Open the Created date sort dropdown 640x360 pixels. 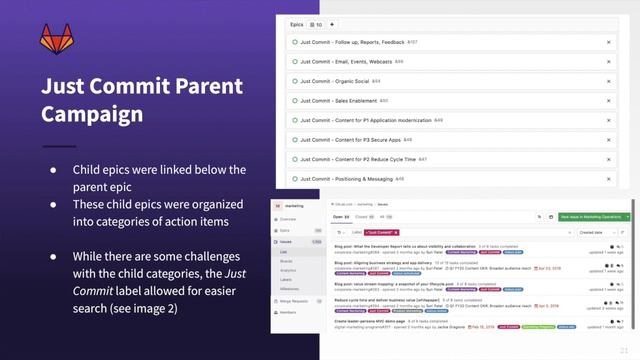(x=597, y=233)
